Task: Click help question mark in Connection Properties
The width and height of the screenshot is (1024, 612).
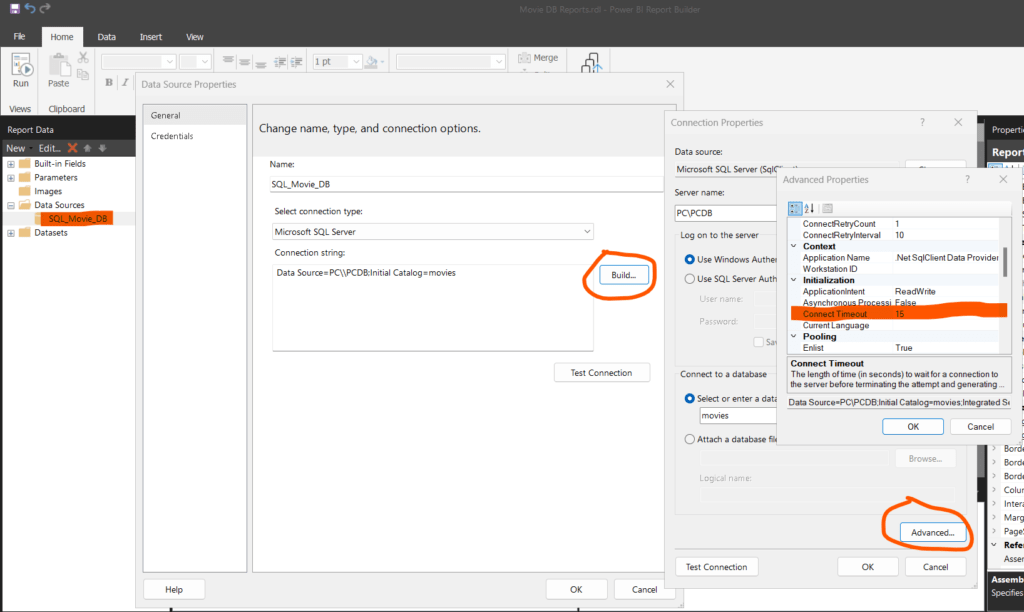Action: pos(922,122)
